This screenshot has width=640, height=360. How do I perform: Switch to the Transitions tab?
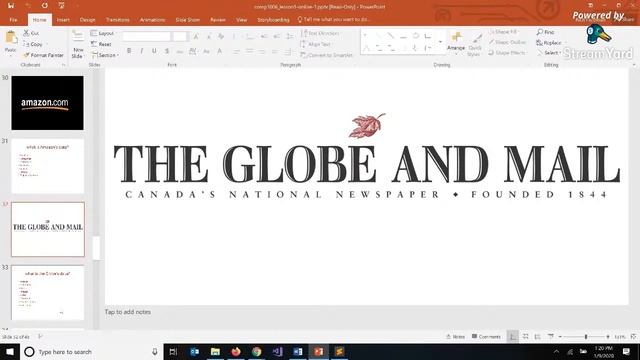(118, 20)
